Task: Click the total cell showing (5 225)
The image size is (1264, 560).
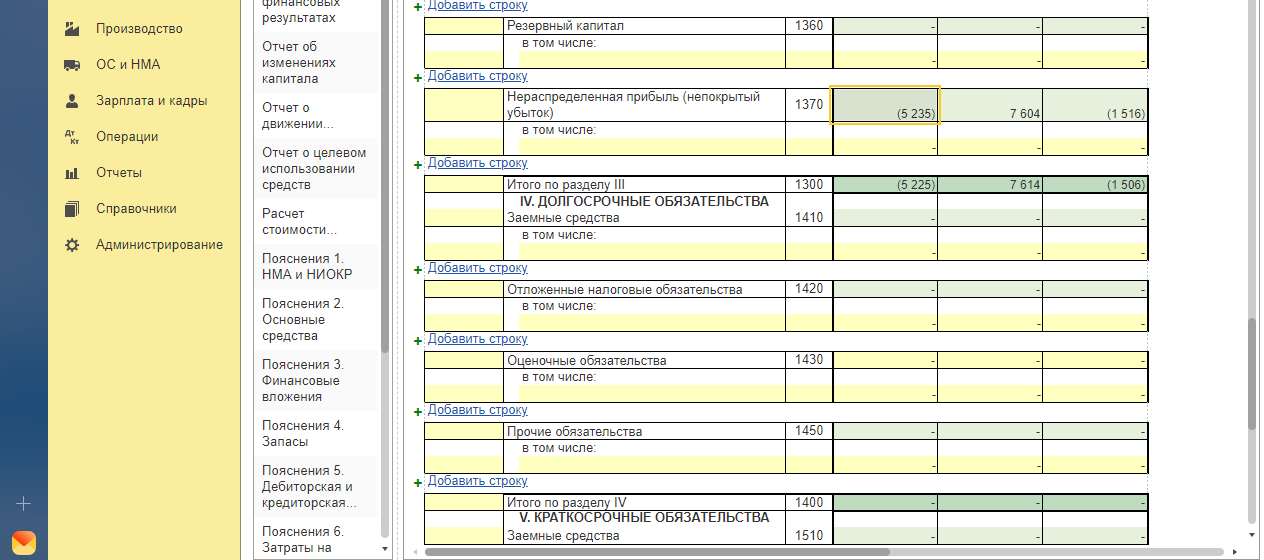Action: [x=885, y=185]
